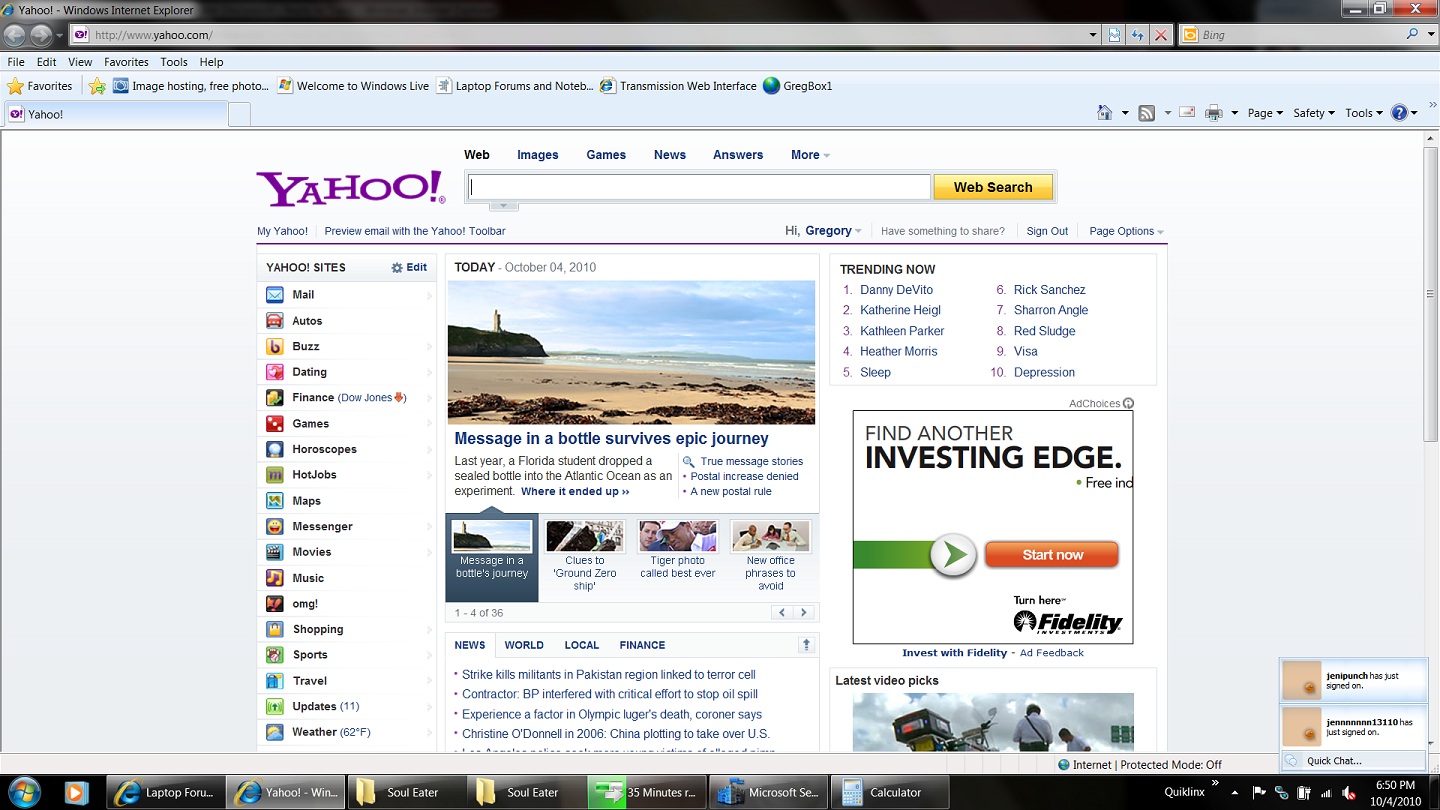1440x810 pixels.
Task: Open Windows Start menu orb
Action: coord(24,792)
